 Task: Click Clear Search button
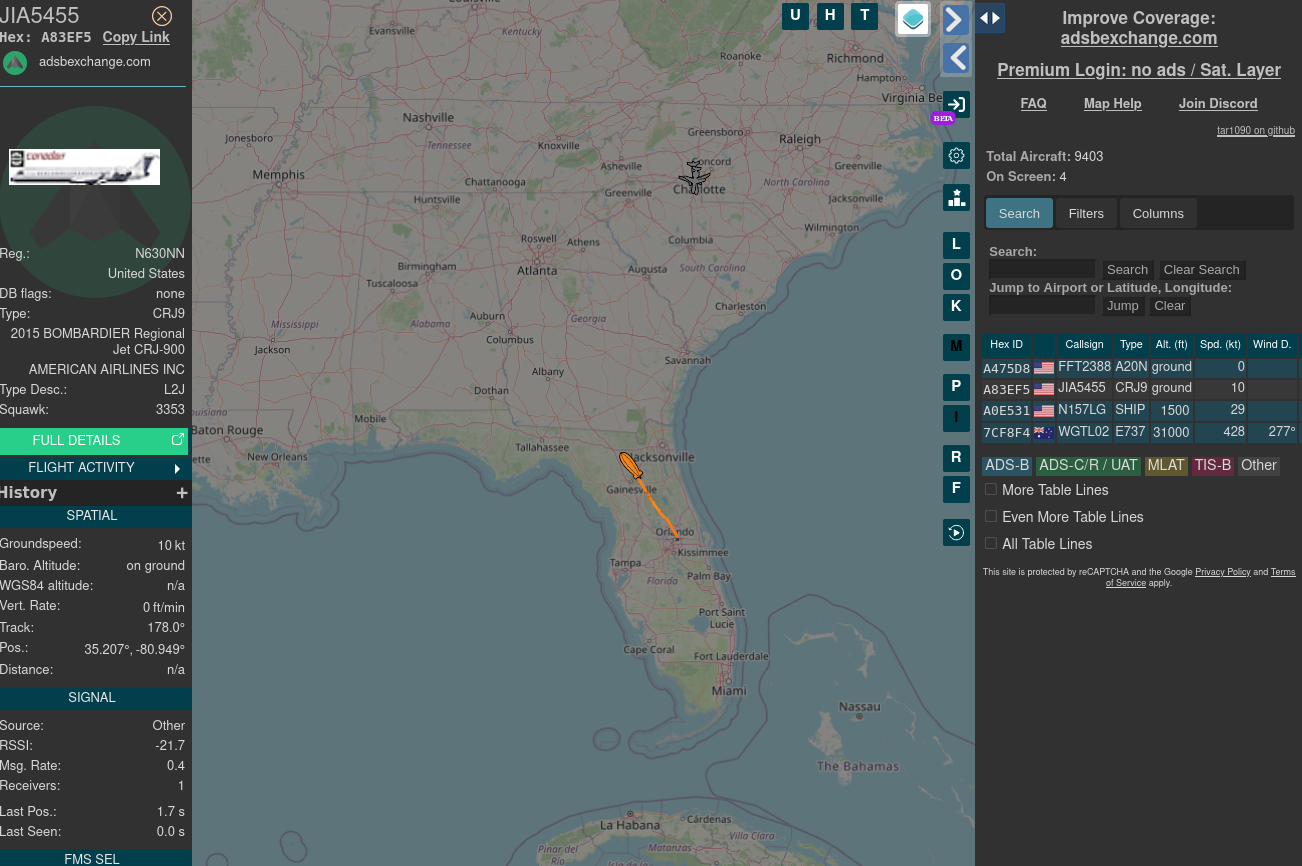click(x=1201, y=270)
